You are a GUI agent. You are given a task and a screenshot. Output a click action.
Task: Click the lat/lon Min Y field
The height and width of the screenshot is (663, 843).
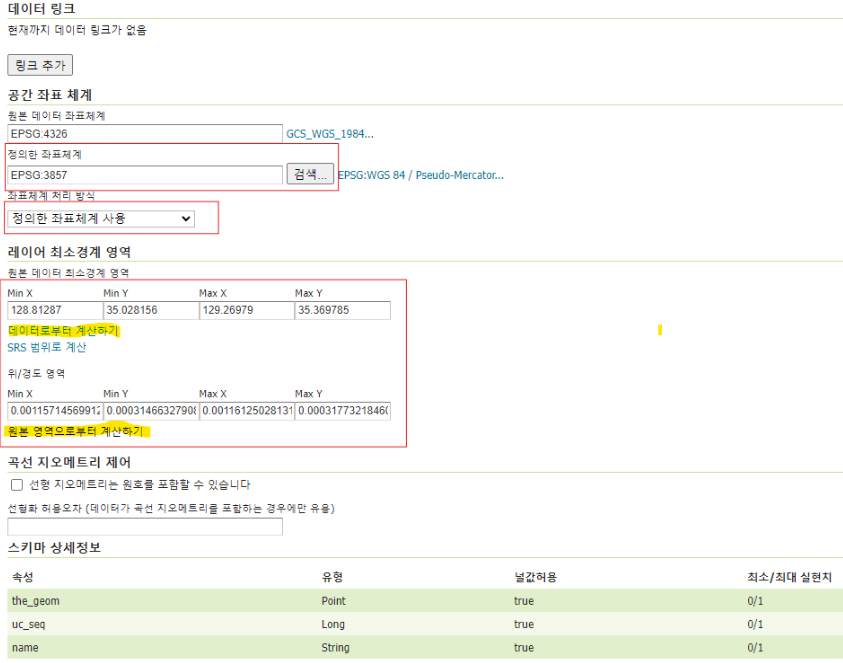[151, 411]
